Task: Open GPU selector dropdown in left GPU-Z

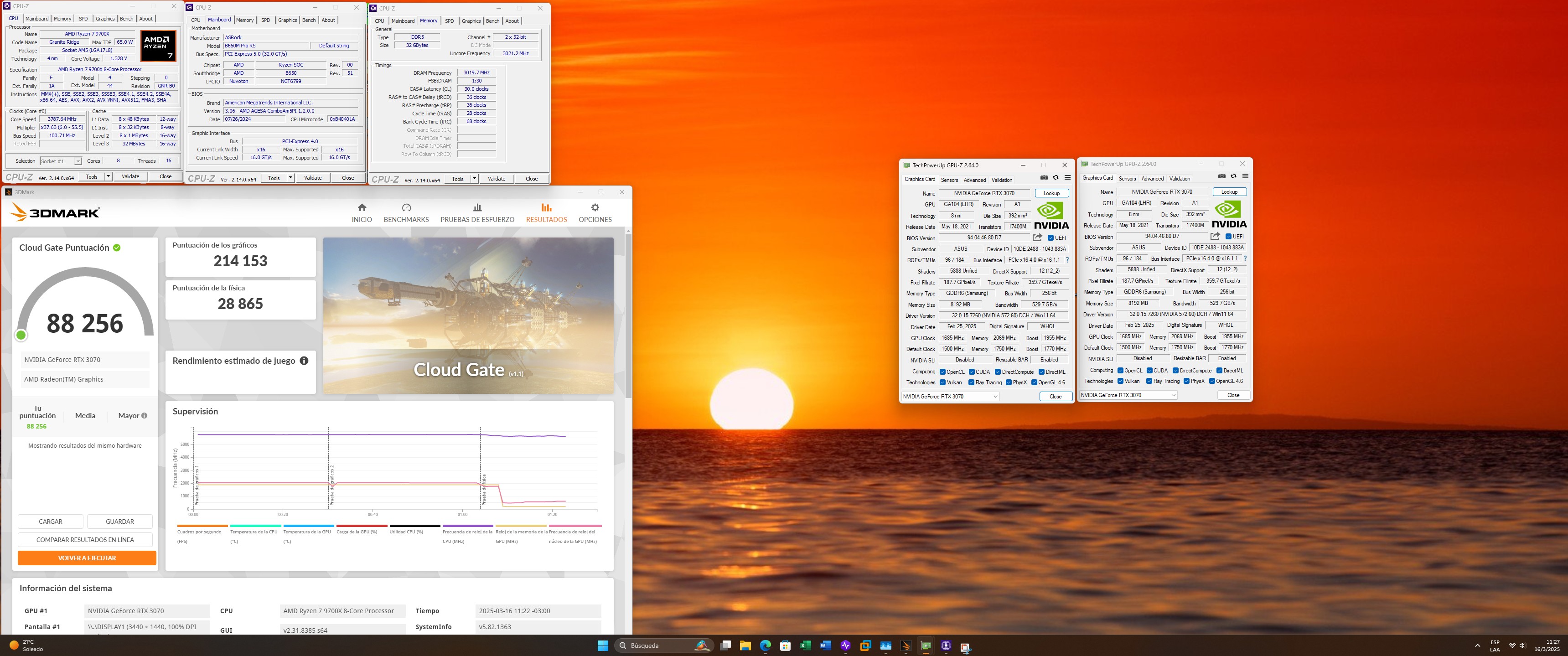Action: [x=950, y=397]
